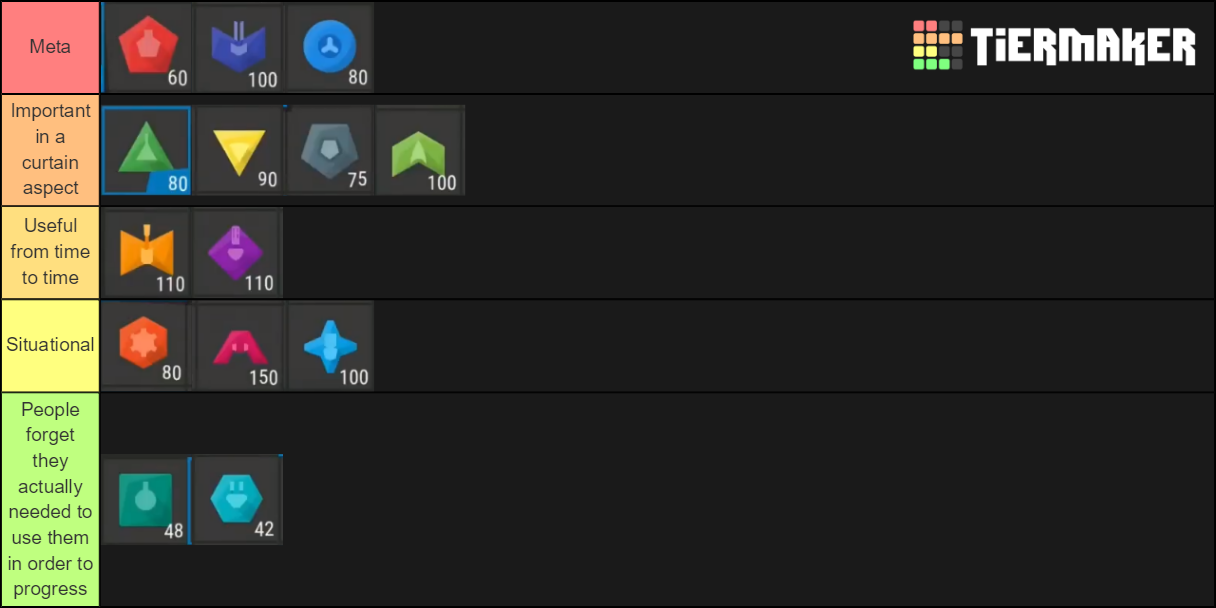1216x608 pixels.
Task: Click the 'Important in a curtain aspect' tier label
Action: click(x=49, y=148)
